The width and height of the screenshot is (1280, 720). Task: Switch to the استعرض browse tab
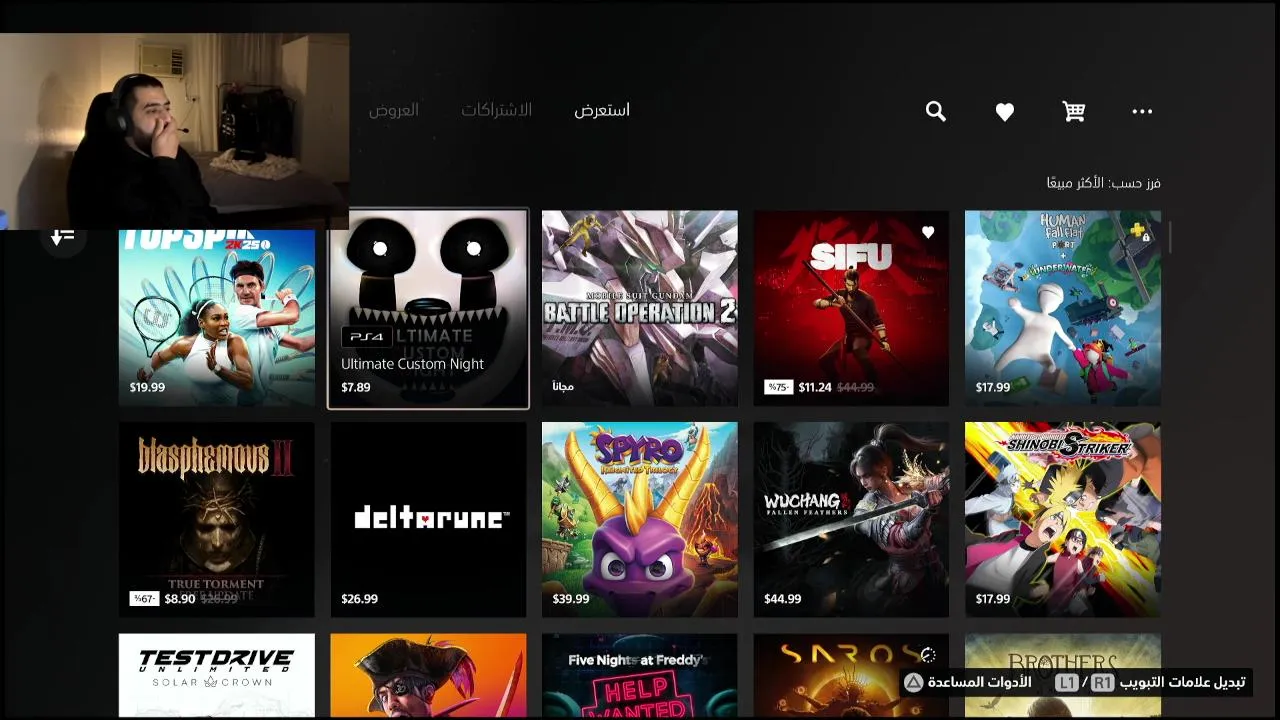(602, 110)
